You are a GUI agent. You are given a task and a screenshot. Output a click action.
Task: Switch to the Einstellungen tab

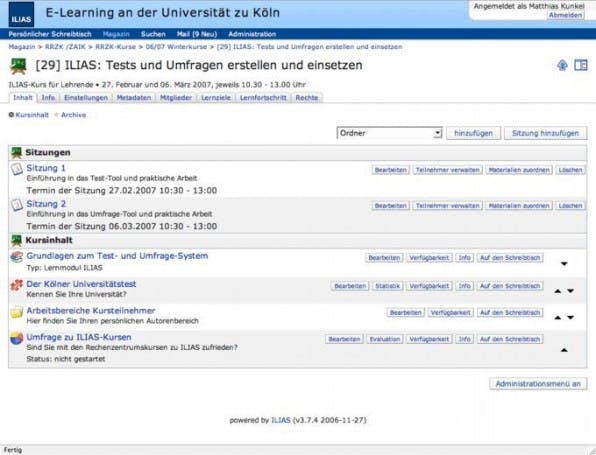coord(86,98)
